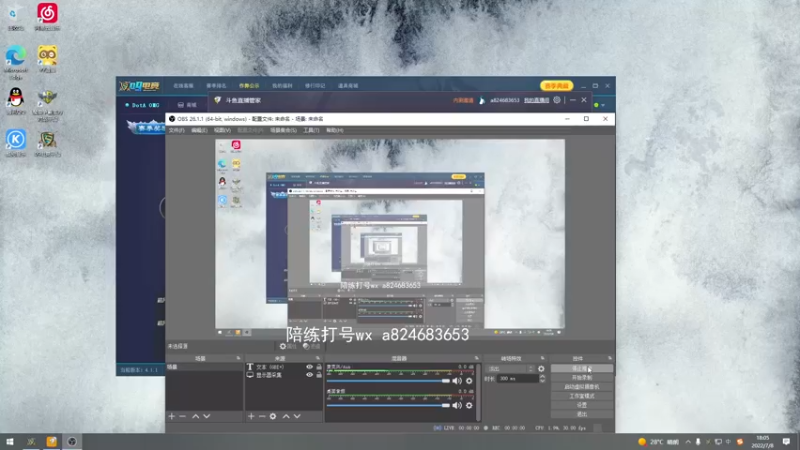Toggle 工作室模式 studio mode

pyautogui.click(x=582, y=396)
